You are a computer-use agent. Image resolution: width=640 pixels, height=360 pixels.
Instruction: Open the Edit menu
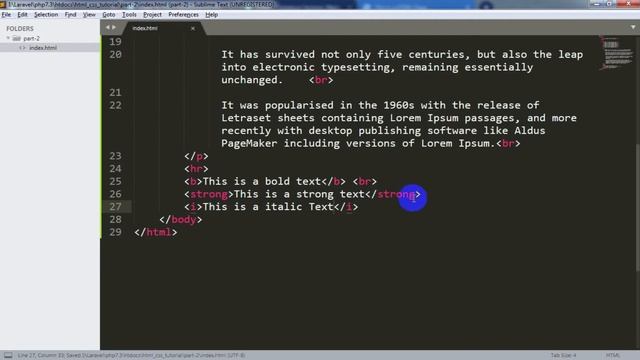[22, 15]
